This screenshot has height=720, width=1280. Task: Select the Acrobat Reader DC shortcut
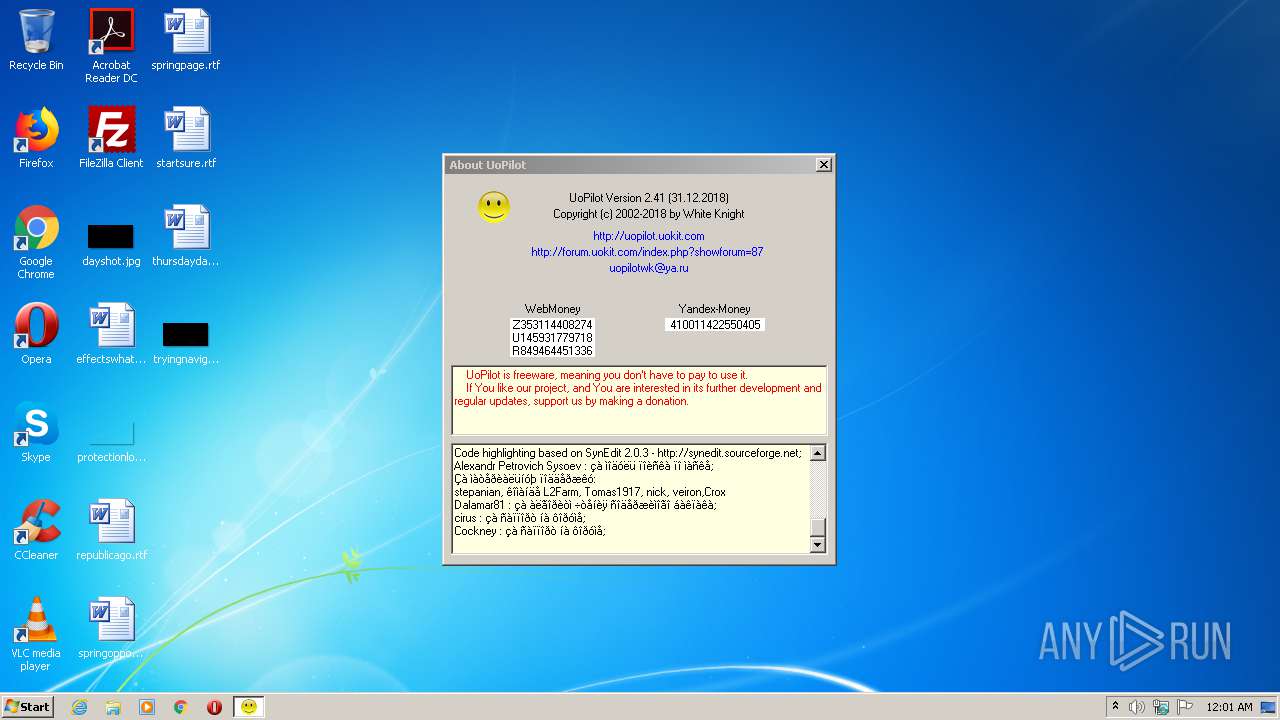pyautogui.click(x=111, y=47)
